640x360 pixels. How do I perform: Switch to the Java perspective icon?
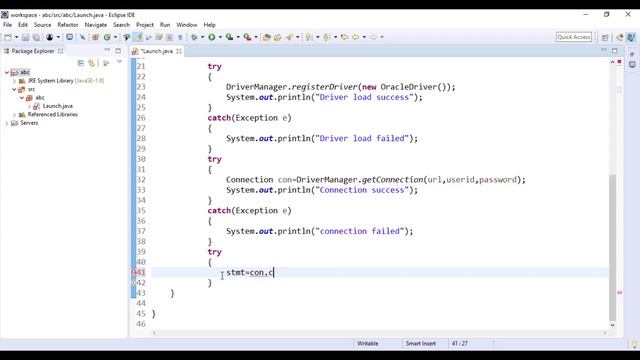click(631, 37)
